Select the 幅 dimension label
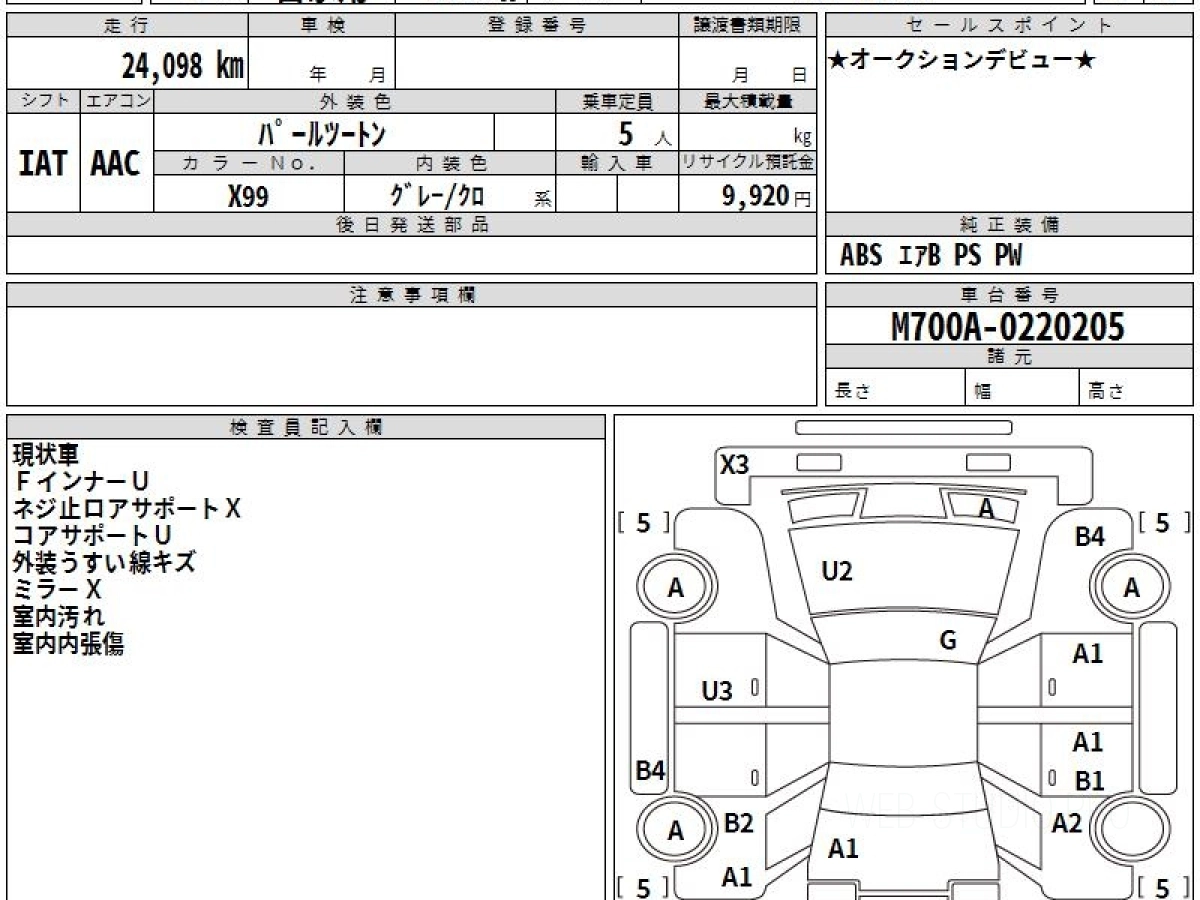Image resolution: width=1200 pixels, height=900 pixels. [983, 392]
